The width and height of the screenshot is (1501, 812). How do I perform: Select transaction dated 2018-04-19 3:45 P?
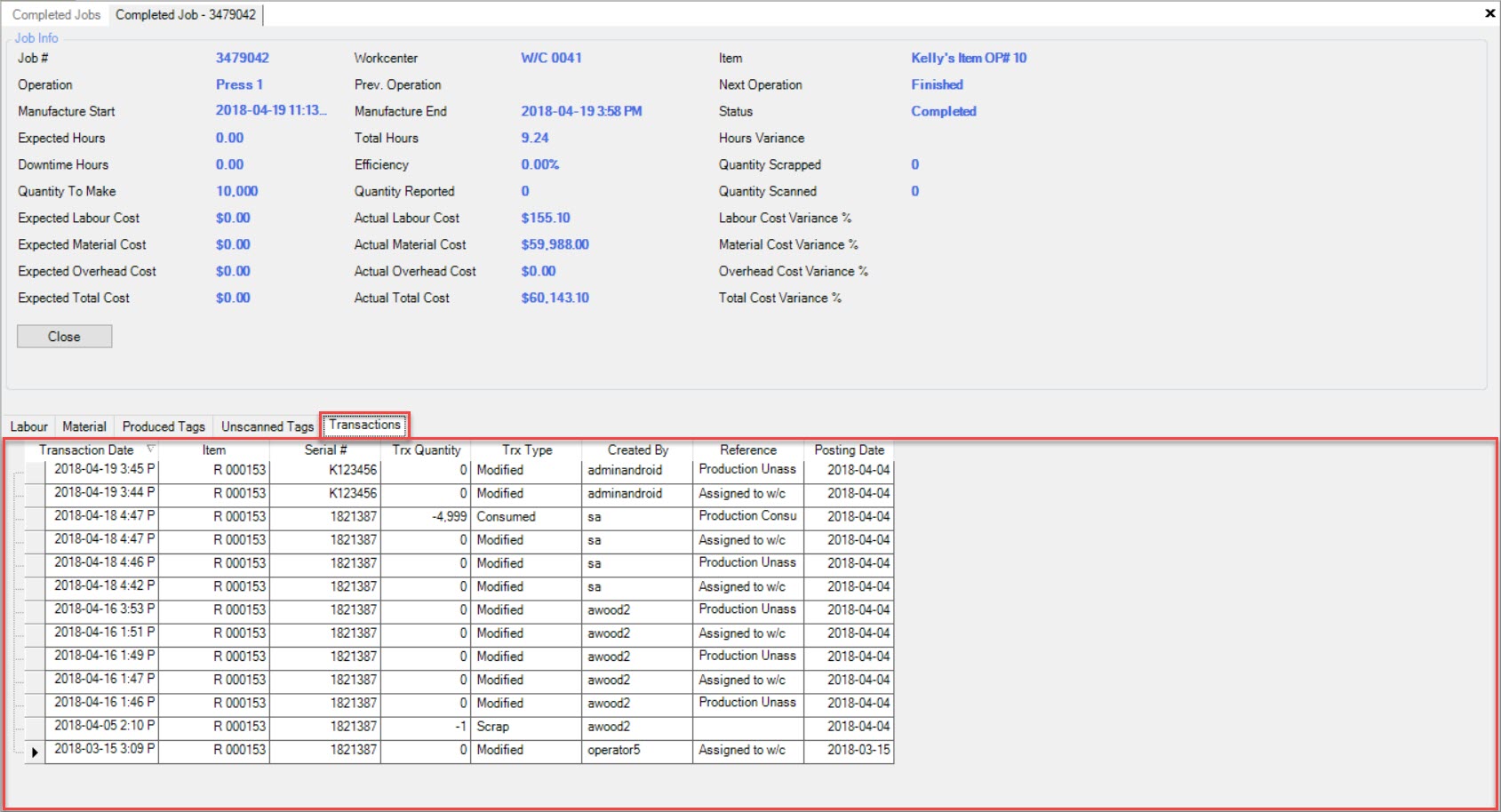[102, 469]
